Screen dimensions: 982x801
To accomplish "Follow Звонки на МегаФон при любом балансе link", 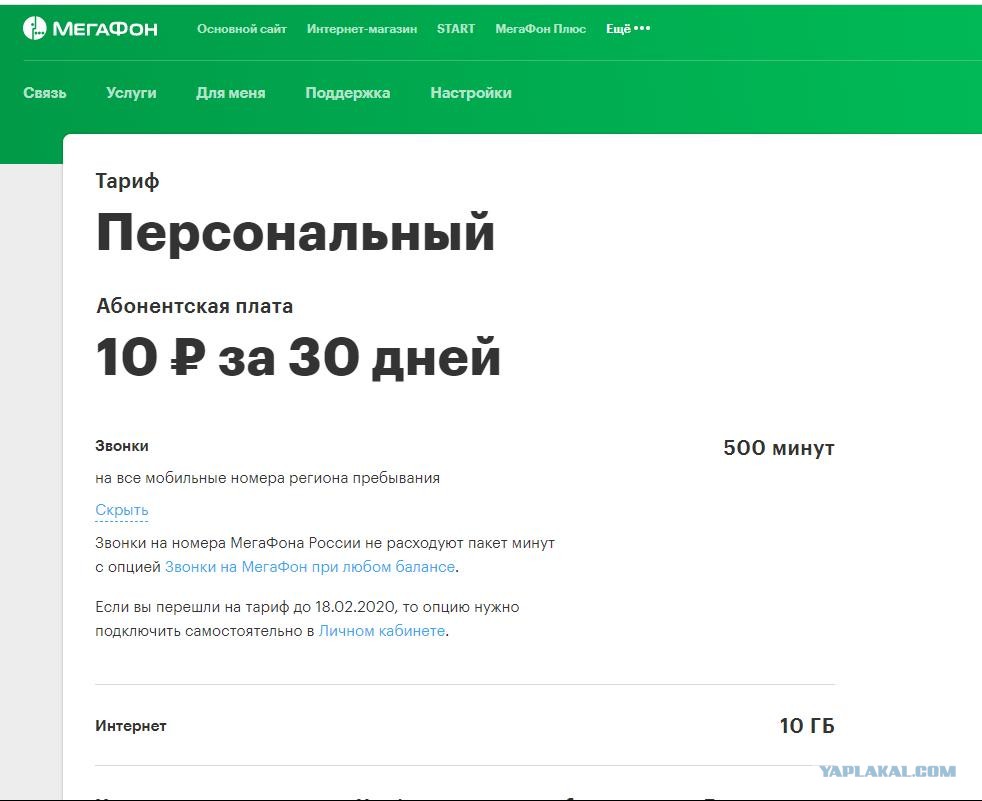I will pyautogui.click(x=310, y=567).
